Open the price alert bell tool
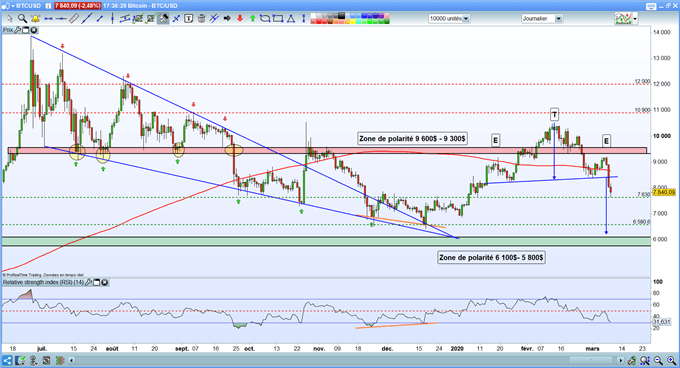This screenshot has width=680, height=368. [x=35, y=19]
